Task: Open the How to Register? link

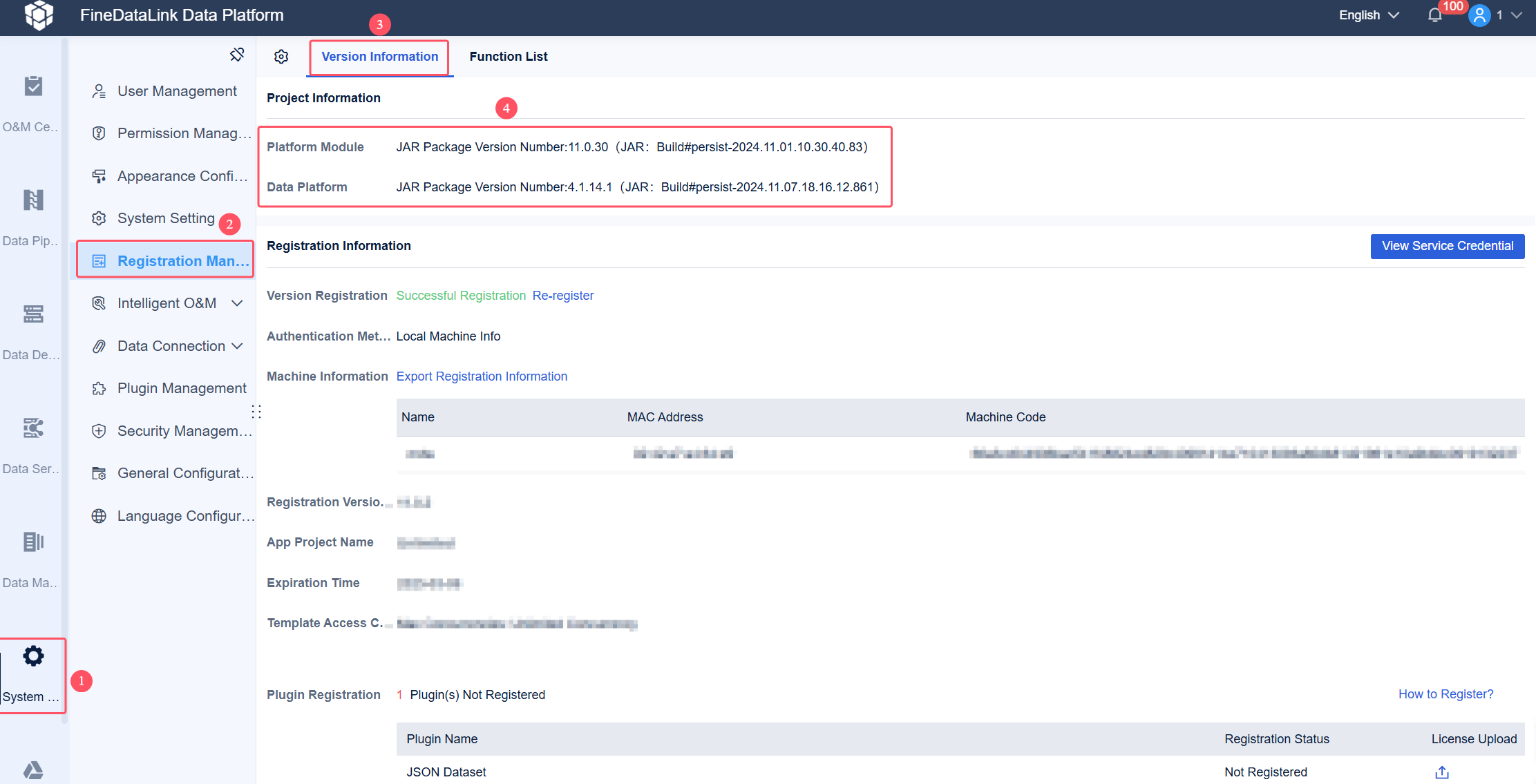Action: point(1445,694)
